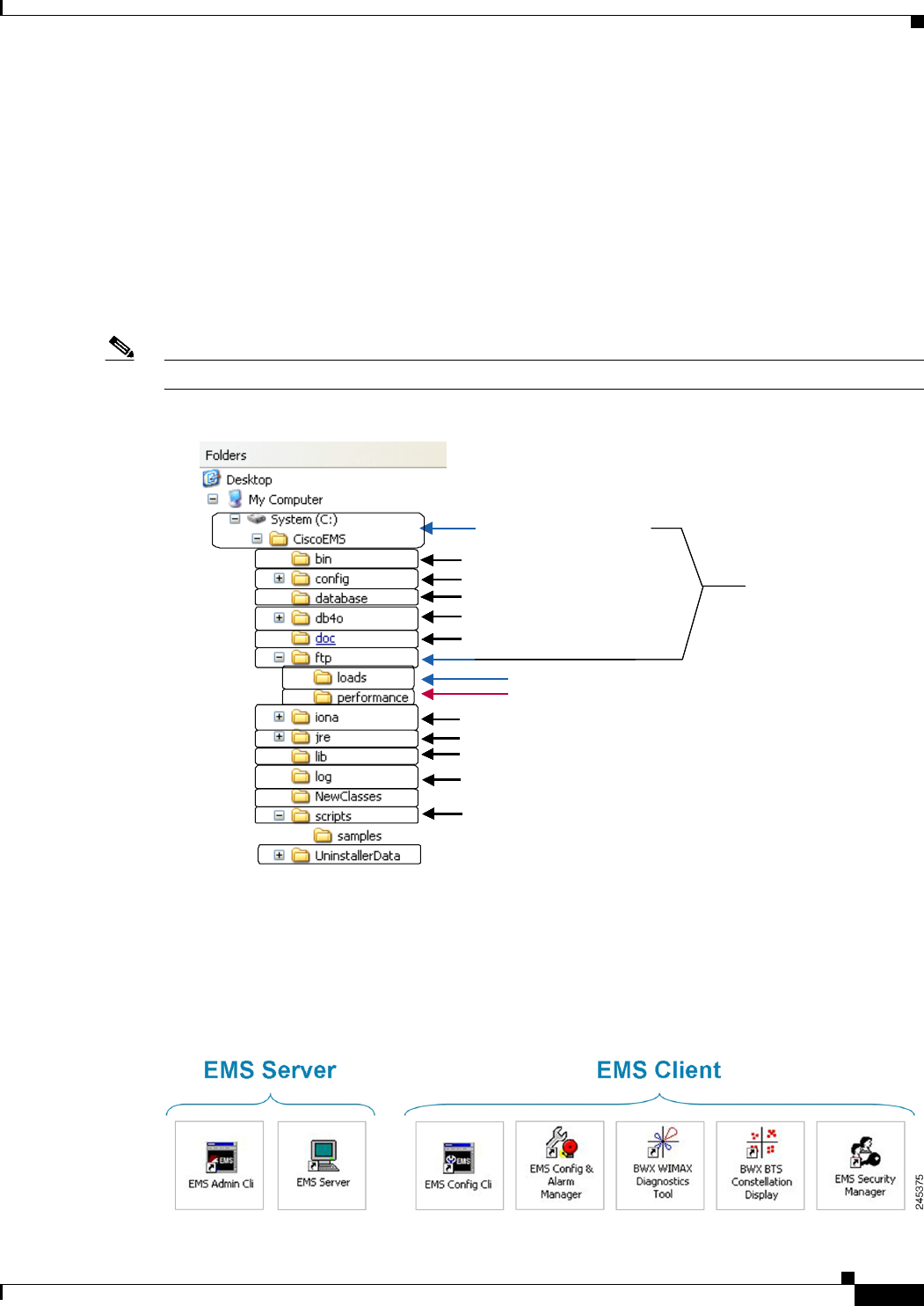
Task: Select the log folder name
Action: [324, 777]
